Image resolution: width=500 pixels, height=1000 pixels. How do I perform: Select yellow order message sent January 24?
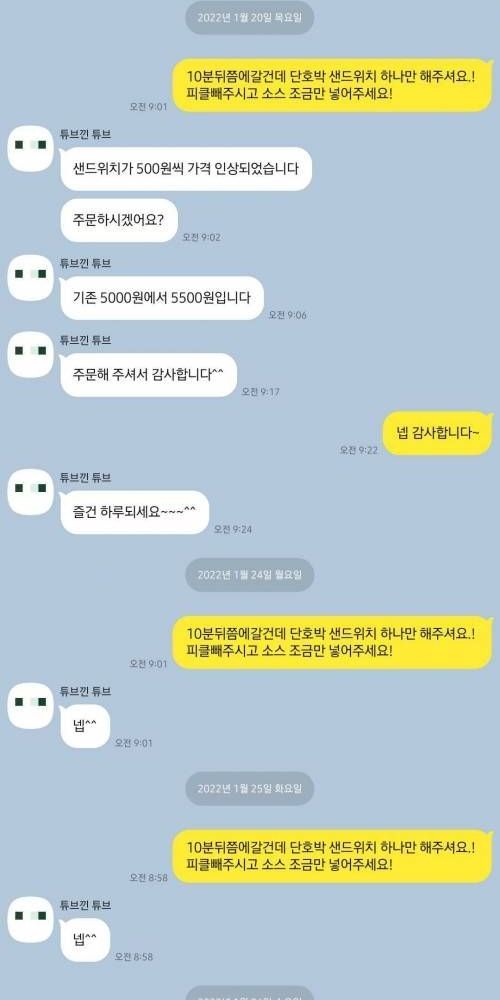pyautogui.click(x=334, y=642)
